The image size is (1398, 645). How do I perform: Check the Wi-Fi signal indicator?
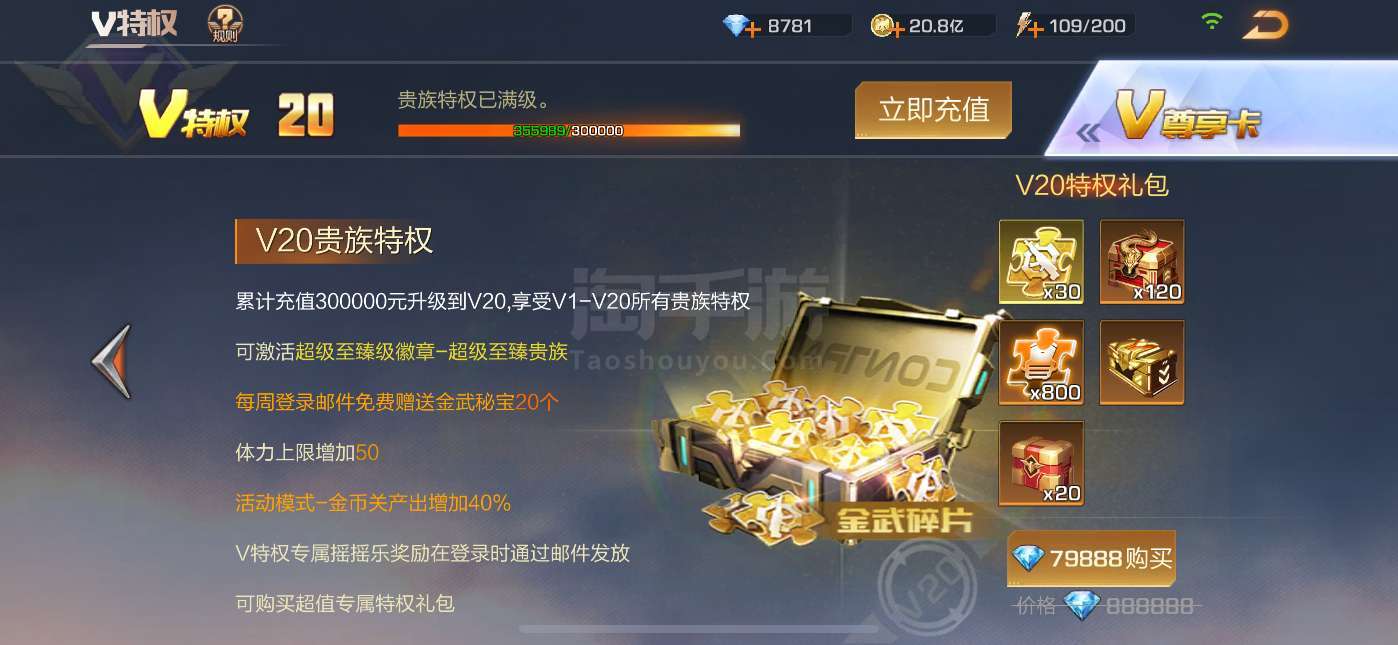pos(1212,21)
